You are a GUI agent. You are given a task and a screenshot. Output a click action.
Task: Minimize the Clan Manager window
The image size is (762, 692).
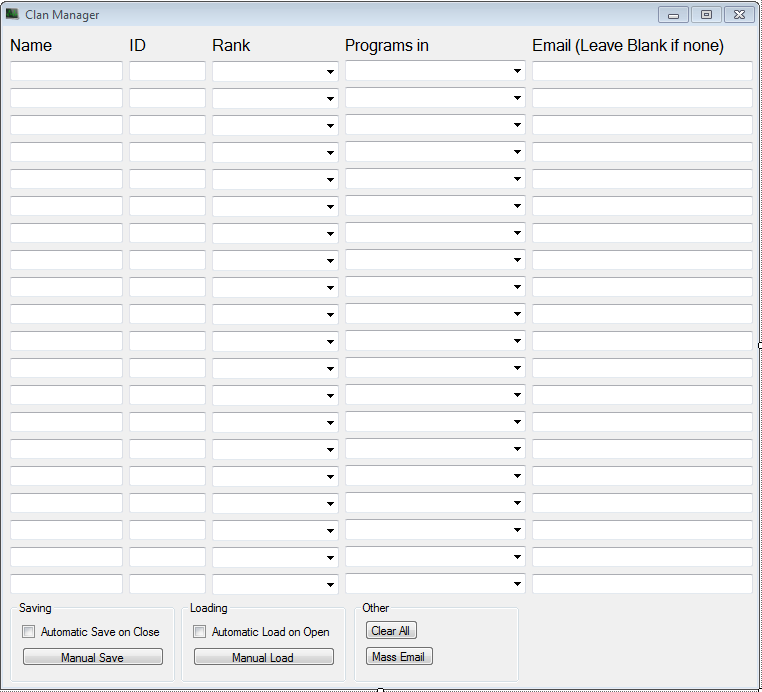click(x=673, y=15)
